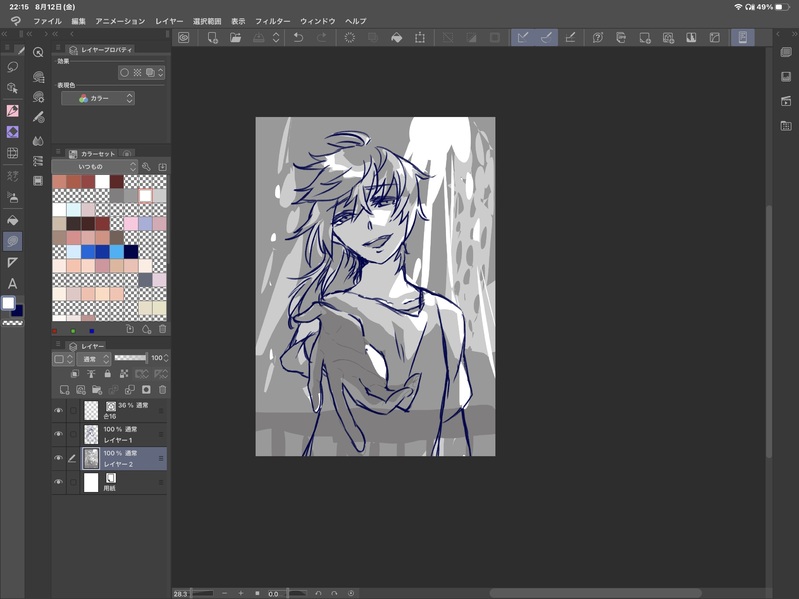Open the Sub Tool palette icon
Image resolution: width=799 pixels, height=599 pixels.
pyautogui.click(x=38, y=77)
